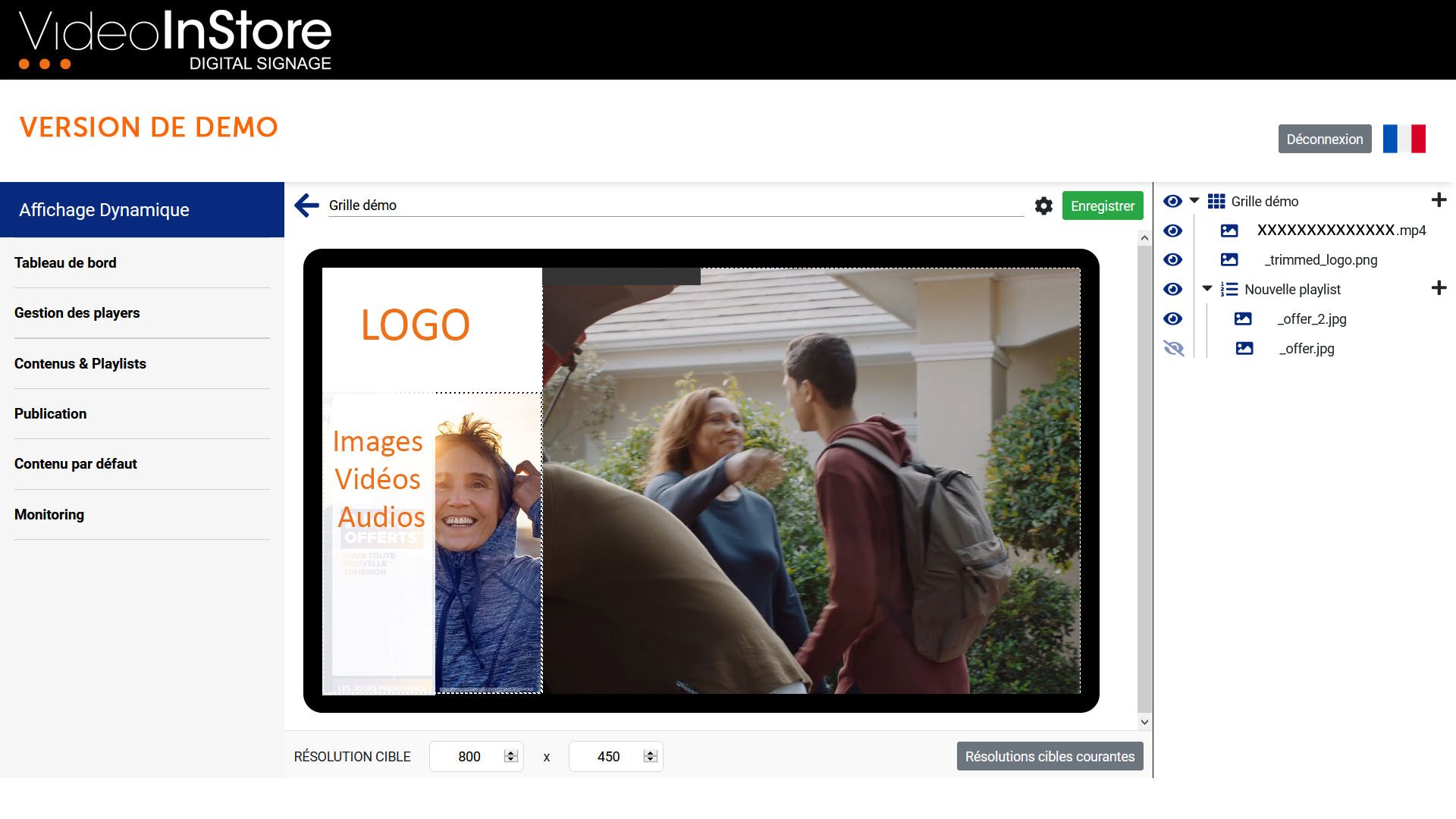
Task: Click the Déconnexion button
Action: 1324,140
